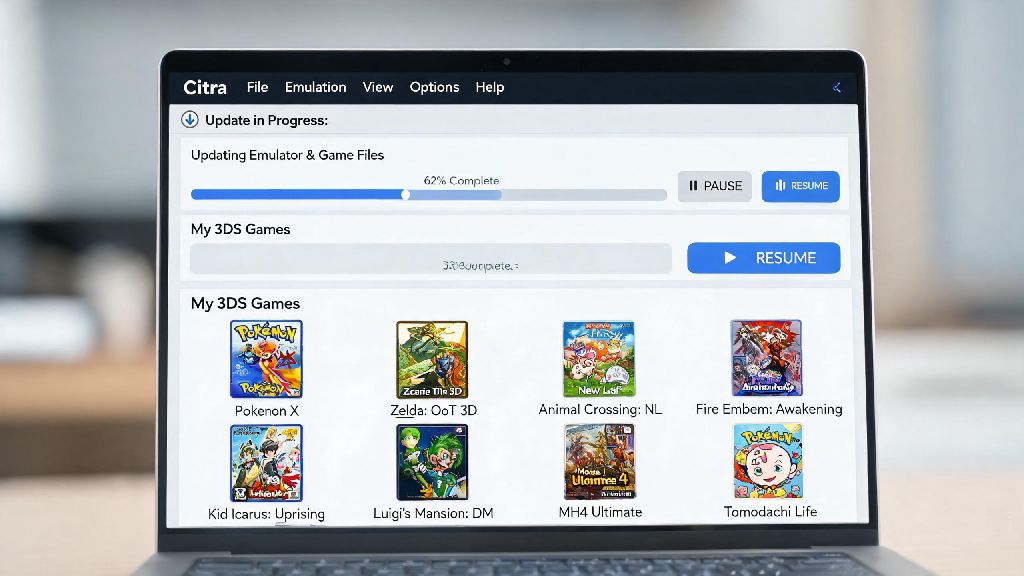Image resolution: width=1024 pixels, height=576 pixels.
Task: Open the Tomodachi Life cover art
Action: click(x=768, y=461)
